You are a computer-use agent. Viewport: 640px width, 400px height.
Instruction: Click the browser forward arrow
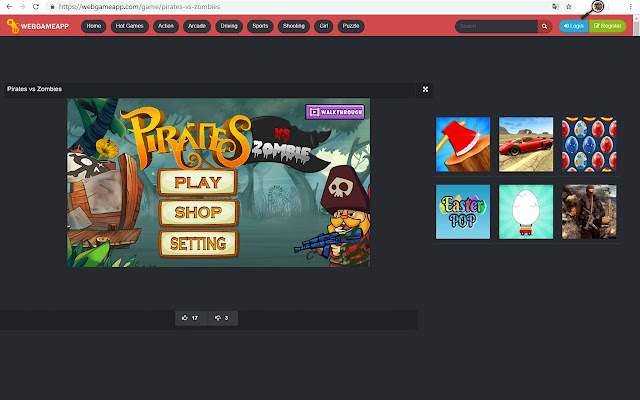(22, 7)
